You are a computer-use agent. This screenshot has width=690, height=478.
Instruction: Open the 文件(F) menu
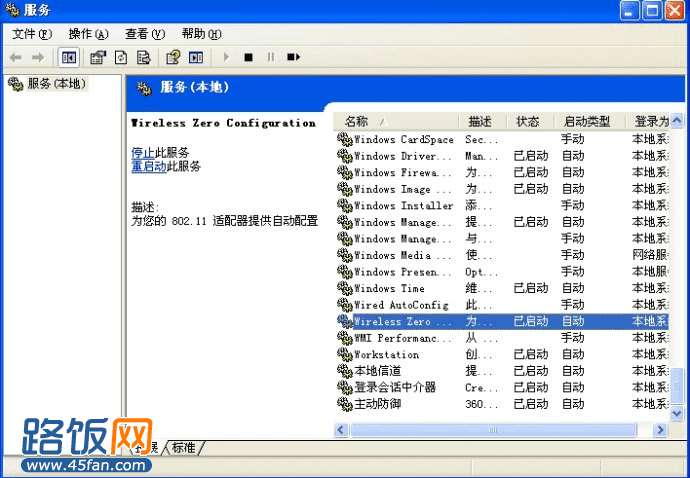pos(32,34)
